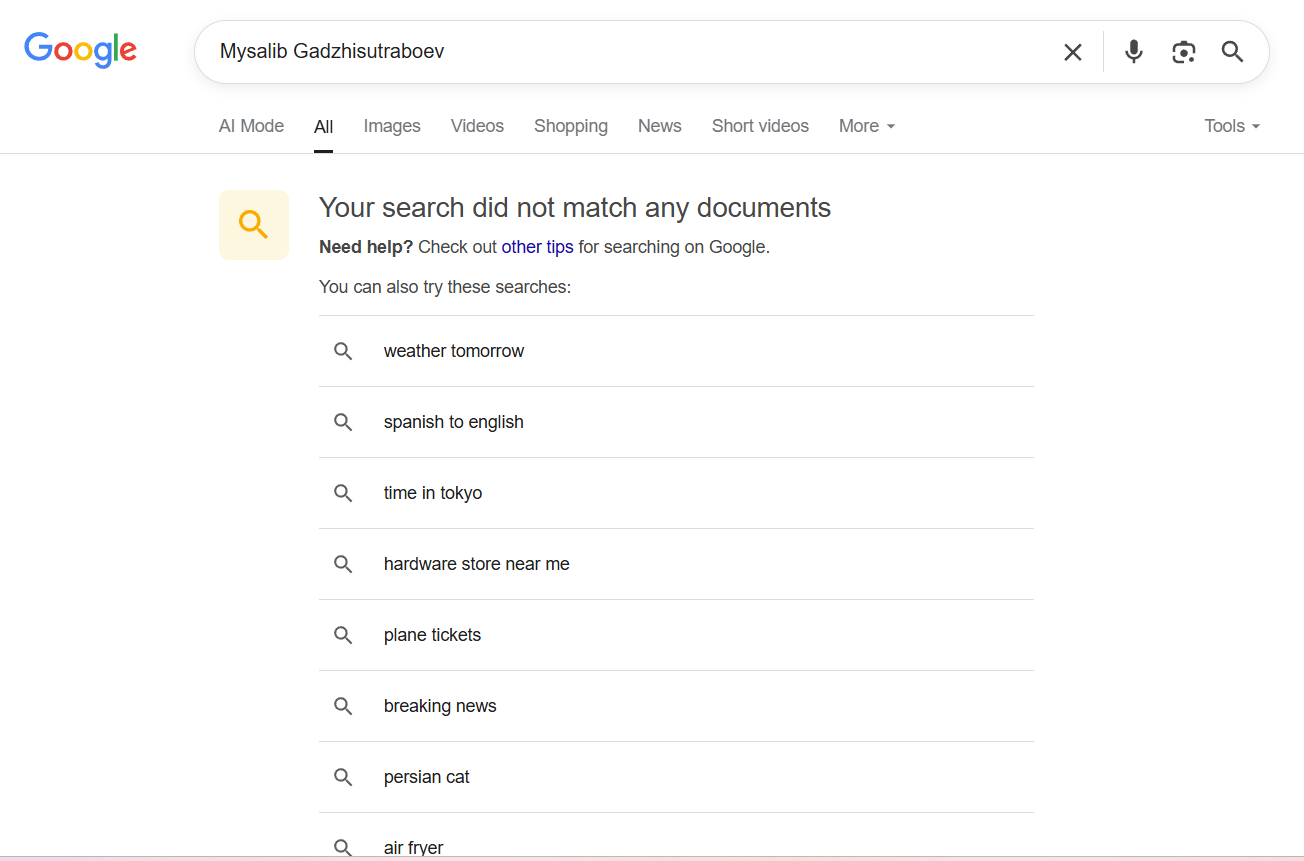Image resolution: width=1304 pixels, height=861 pixels.
Task: Click the search icon beside time in tokyo
Action: click(x=343, y=493)
